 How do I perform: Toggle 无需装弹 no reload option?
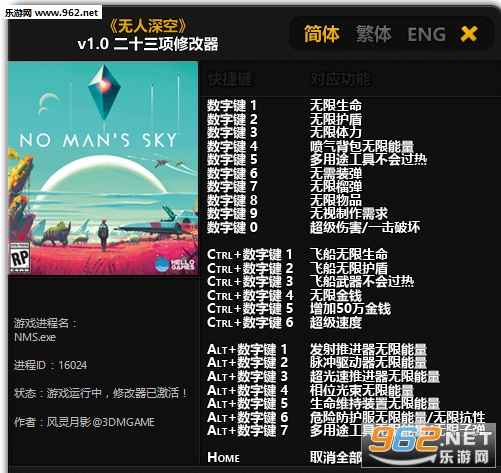pos(336,173)
